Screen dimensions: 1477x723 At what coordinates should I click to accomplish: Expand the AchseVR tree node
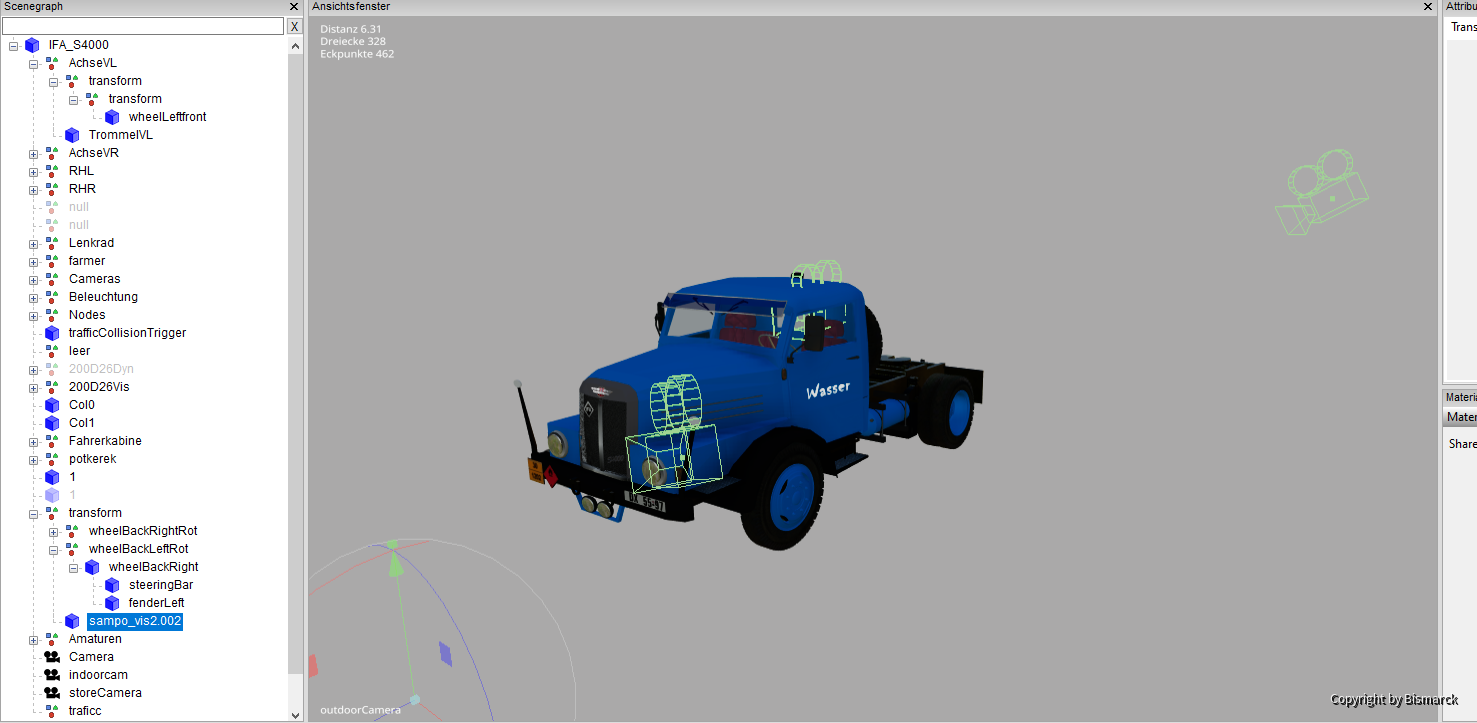34,153
